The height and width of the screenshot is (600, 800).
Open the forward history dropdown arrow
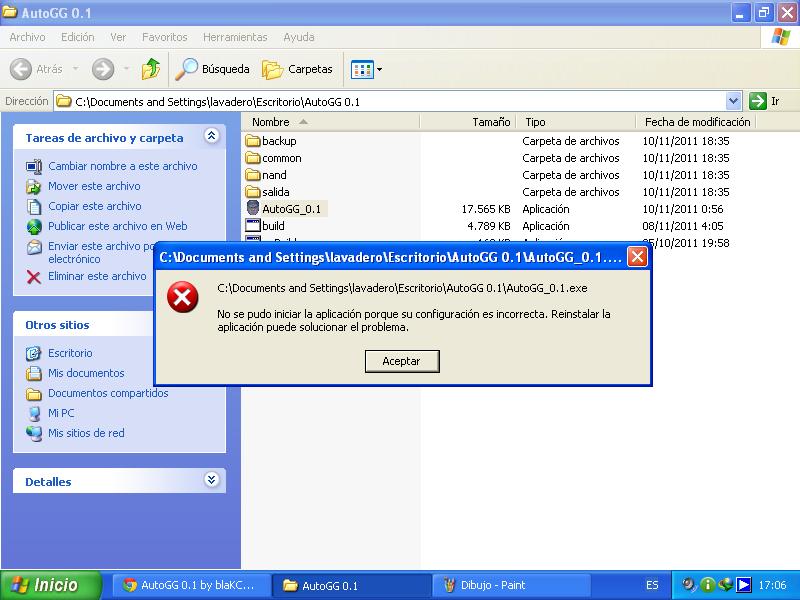(126, 68)
